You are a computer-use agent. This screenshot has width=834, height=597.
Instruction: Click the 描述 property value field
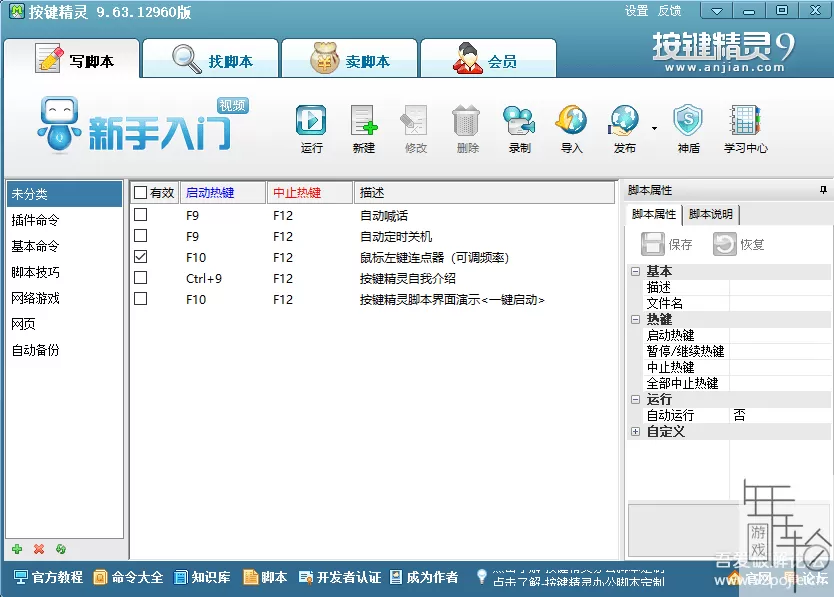pos(780,287)
